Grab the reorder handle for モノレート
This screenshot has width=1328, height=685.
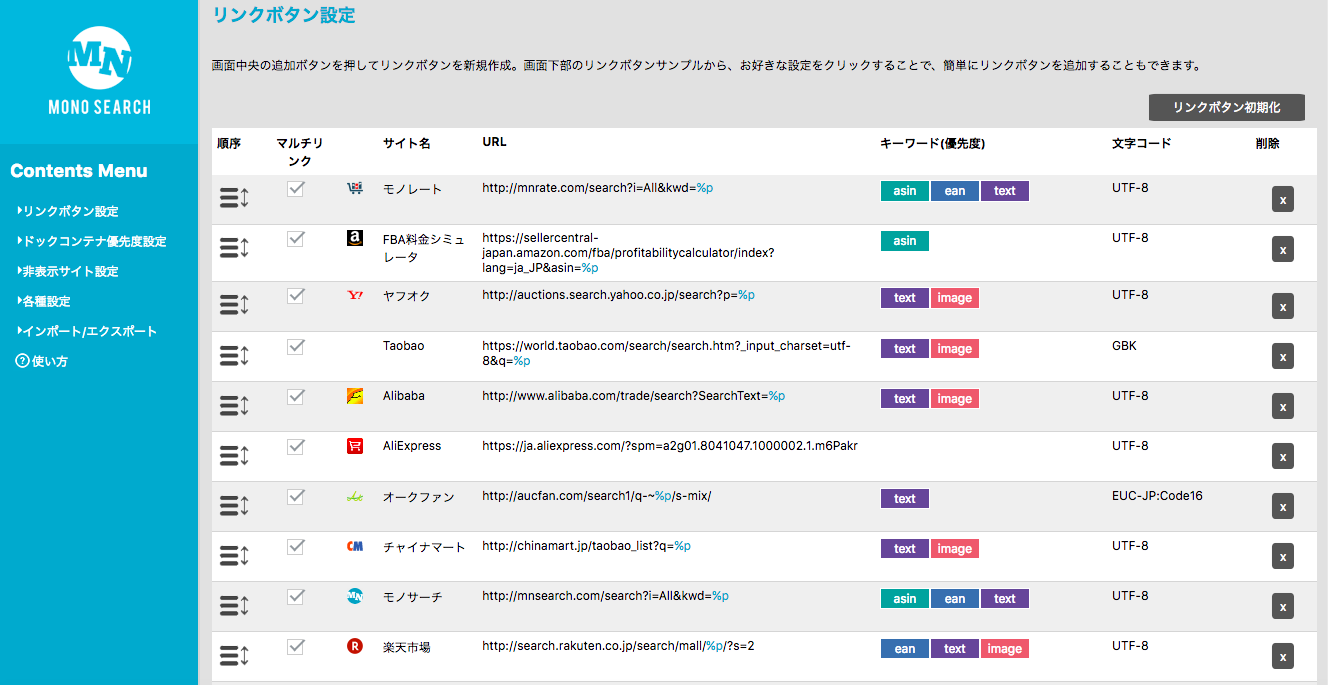(234, 198)
